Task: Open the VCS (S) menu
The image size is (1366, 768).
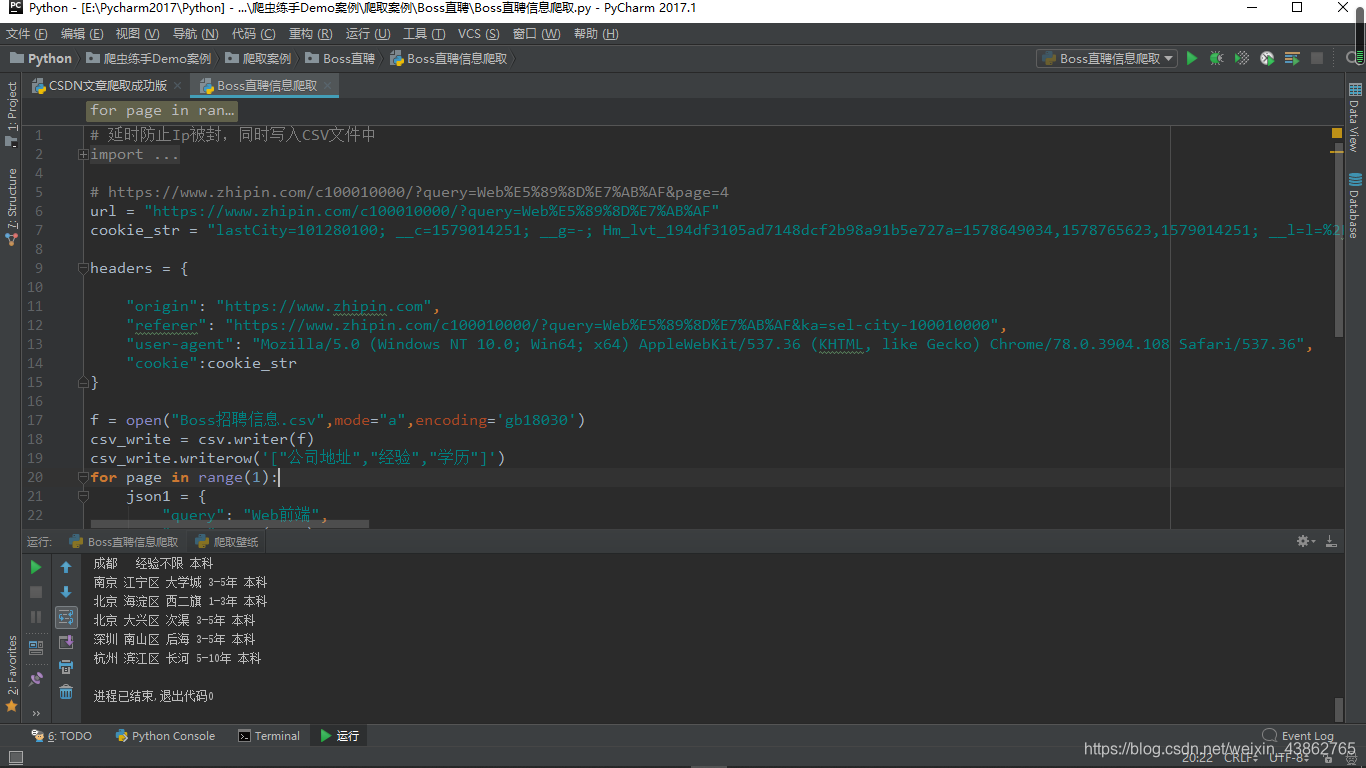Action: pos(480,34)
